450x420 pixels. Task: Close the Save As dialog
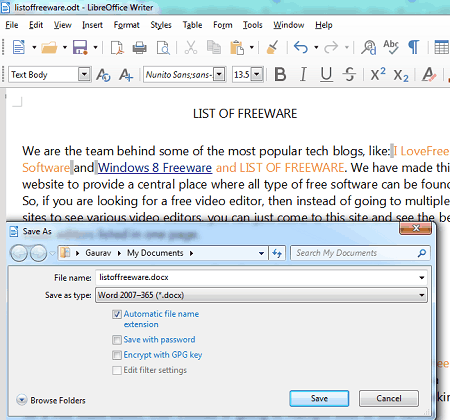416,228
